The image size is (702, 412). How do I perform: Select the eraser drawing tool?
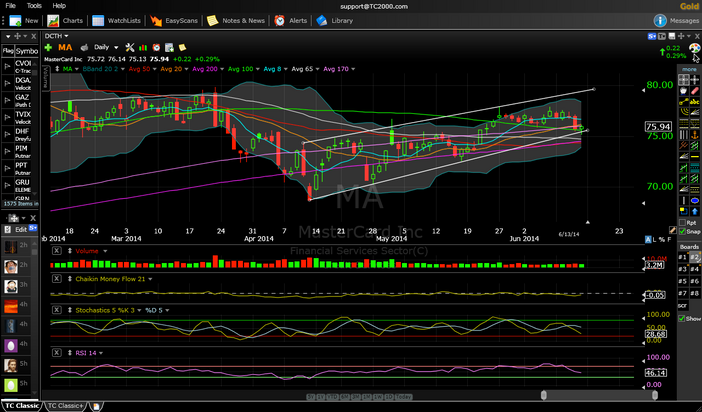[695, 91]
